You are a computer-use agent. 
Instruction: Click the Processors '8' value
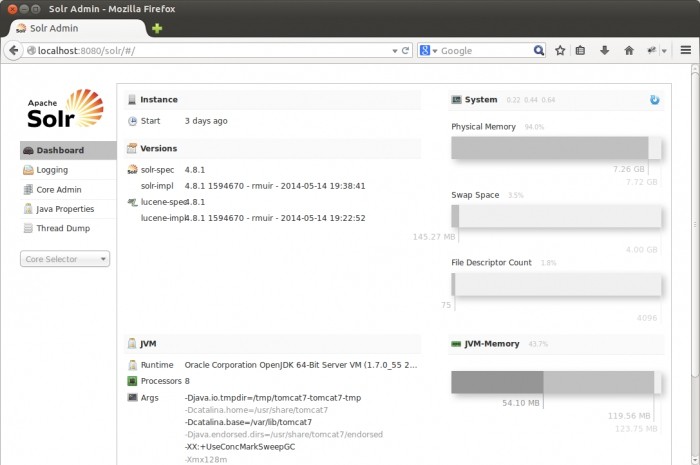click(x=187, y=381)
